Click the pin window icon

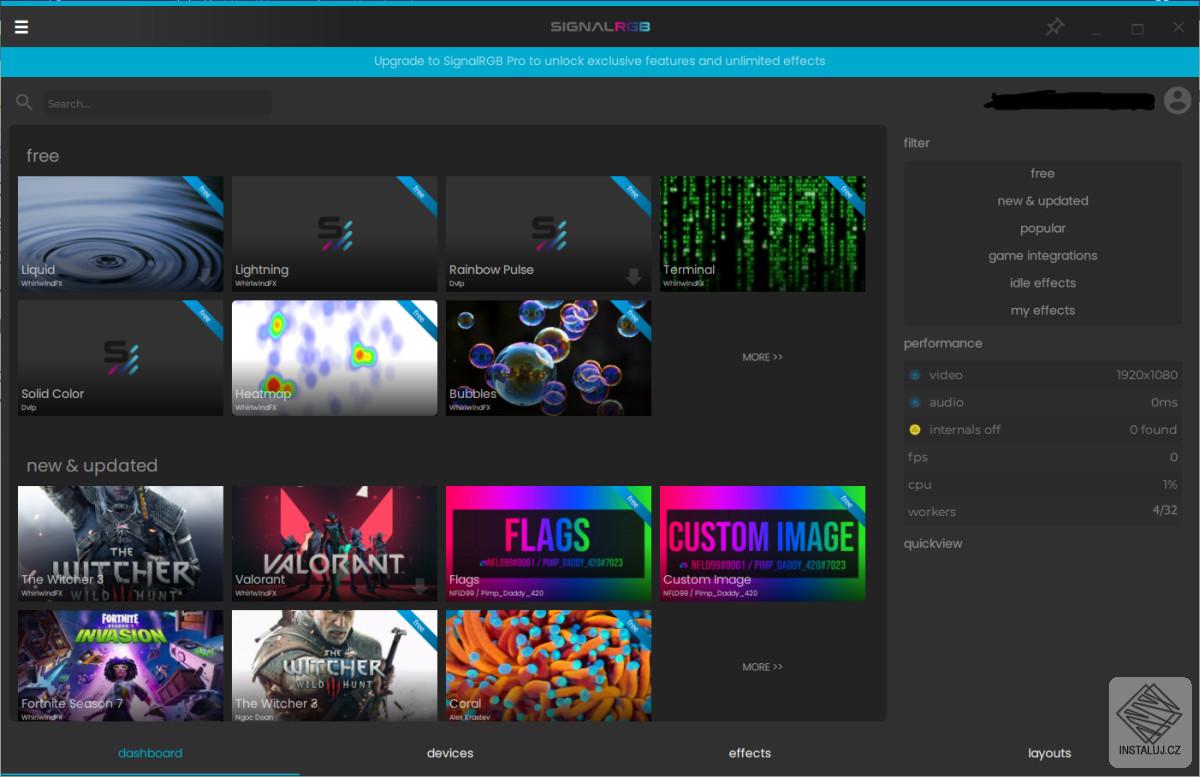(1055, 27)
